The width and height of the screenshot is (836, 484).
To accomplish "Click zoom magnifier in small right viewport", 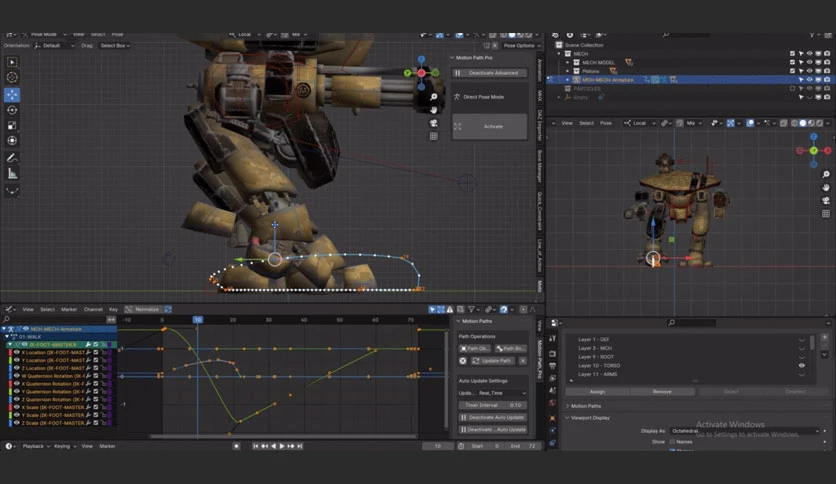I will coord(826,174).
